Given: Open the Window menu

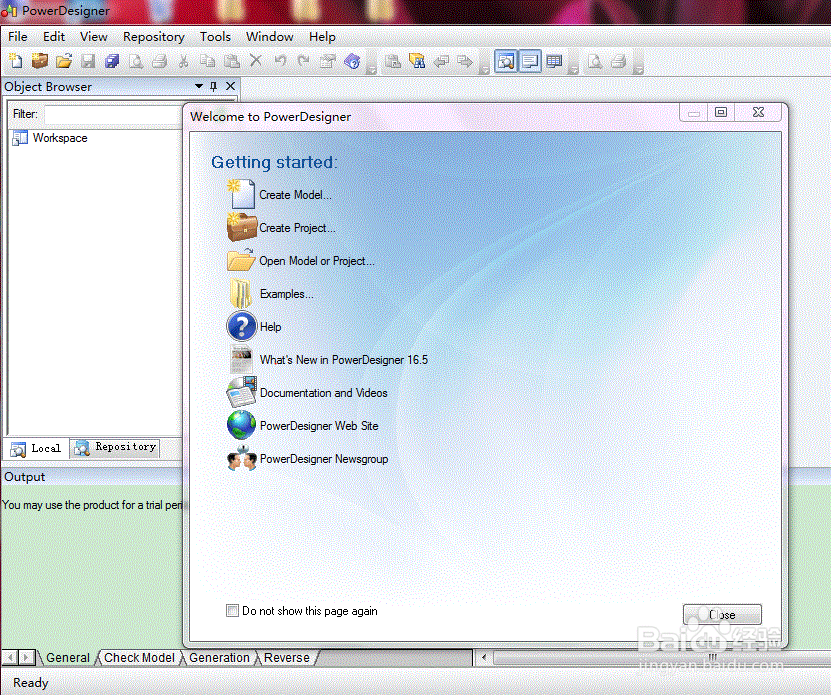Looking at the screenshot, I should 270,37.
